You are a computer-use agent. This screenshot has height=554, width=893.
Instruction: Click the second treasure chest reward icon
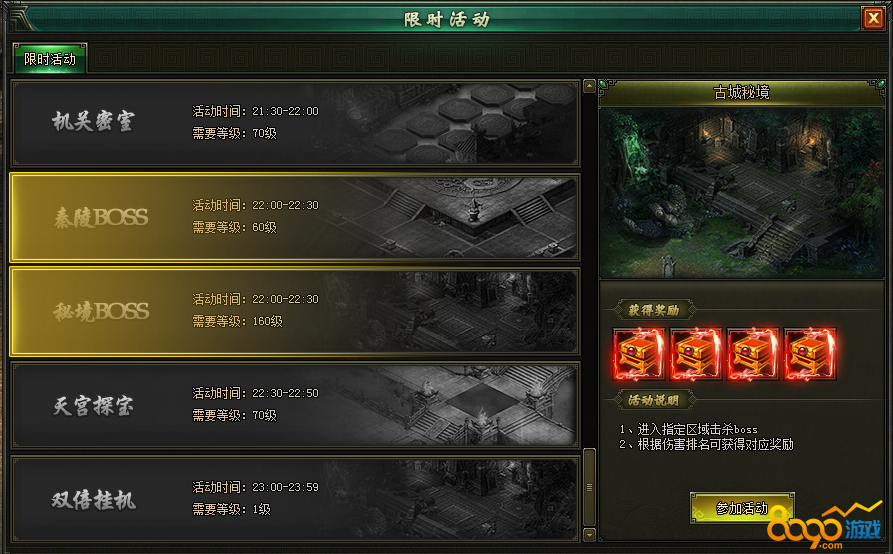[x=696, y=354]
